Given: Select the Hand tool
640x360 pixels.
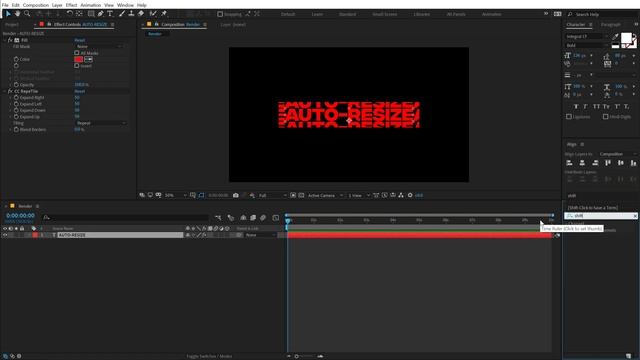Looking at the screenshot, I should 18,14.
